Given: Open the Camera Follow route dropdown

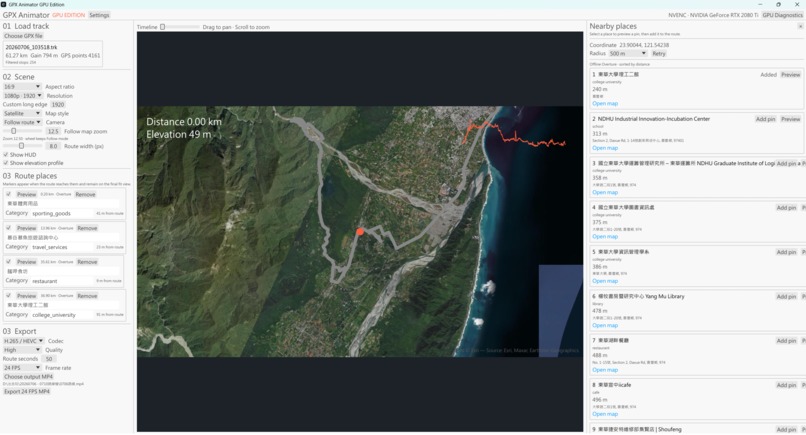Looking at the screenshot, I should (x=22, y=122).
